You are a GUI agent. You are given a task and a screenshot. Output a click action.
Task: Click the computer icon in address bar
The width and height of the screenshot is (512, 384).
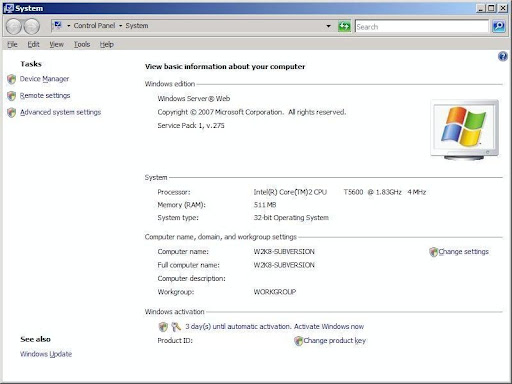coord(58,25)
